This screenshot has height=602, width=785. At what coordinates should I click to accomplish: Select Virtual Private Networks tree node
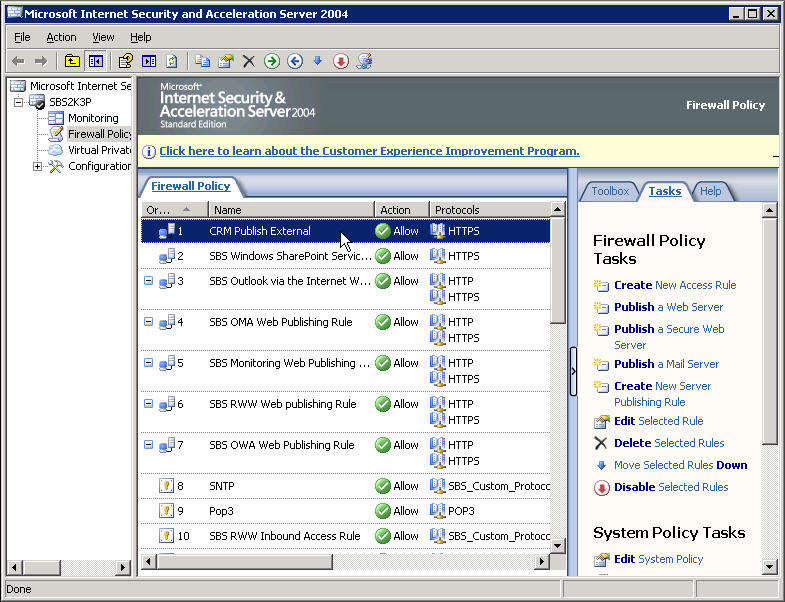(x=99, y=150)
